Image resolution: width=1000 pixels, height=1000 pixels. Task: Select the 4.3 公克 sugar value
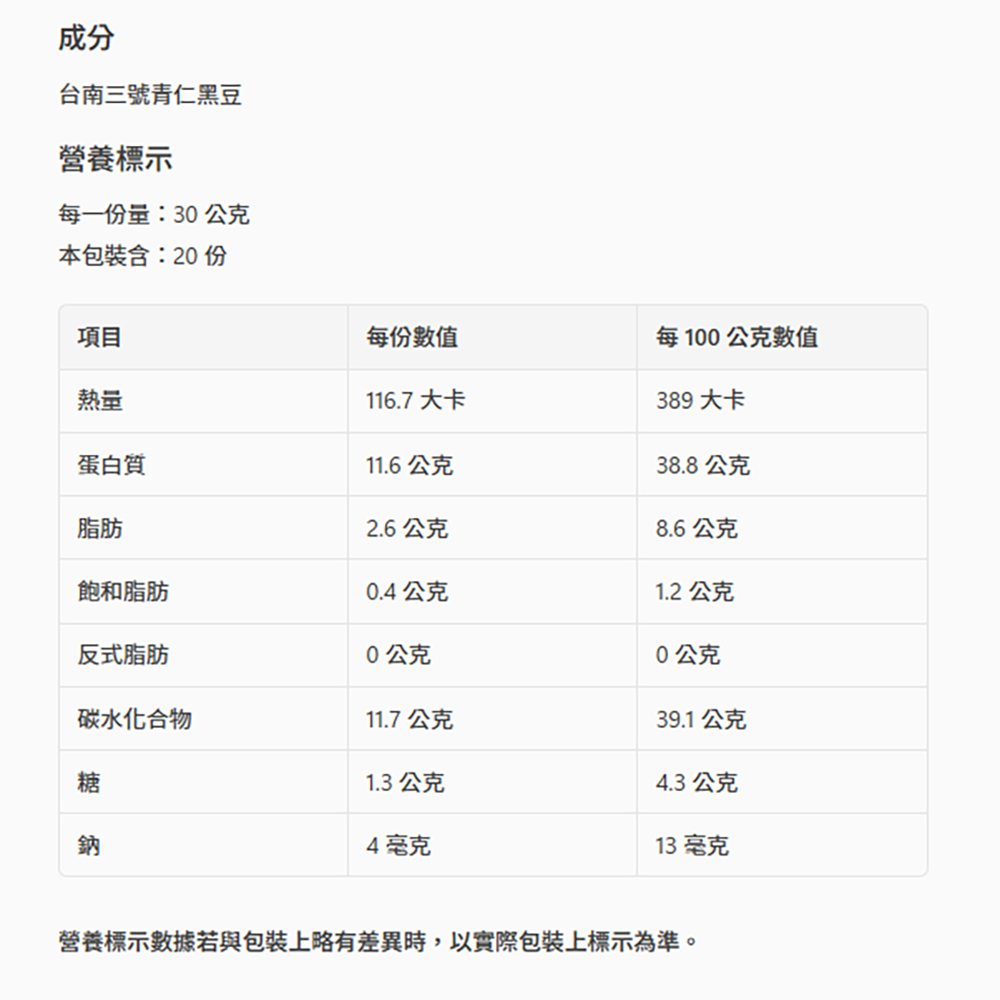click(697, 782)
